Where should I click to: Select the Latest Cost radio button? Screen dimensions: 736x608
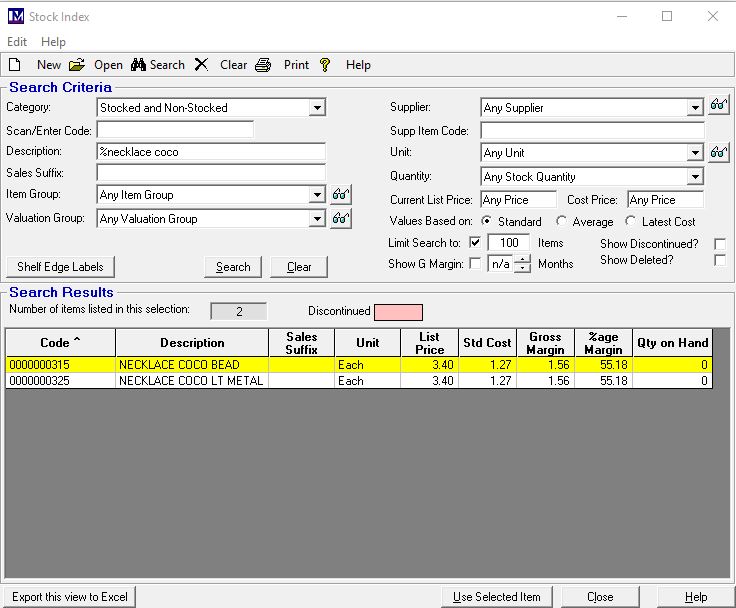(x=631, y=222)
